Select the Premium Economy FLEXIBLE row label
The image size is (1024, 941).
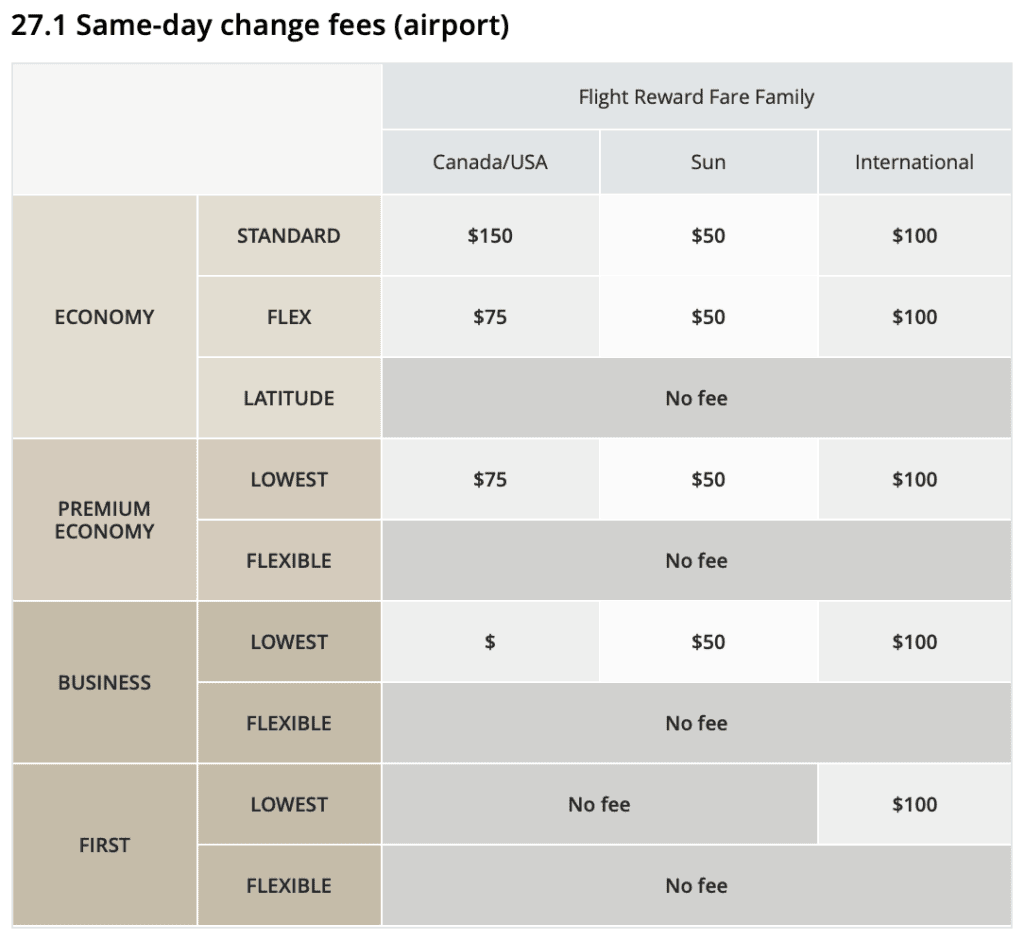tap(288, 561)
